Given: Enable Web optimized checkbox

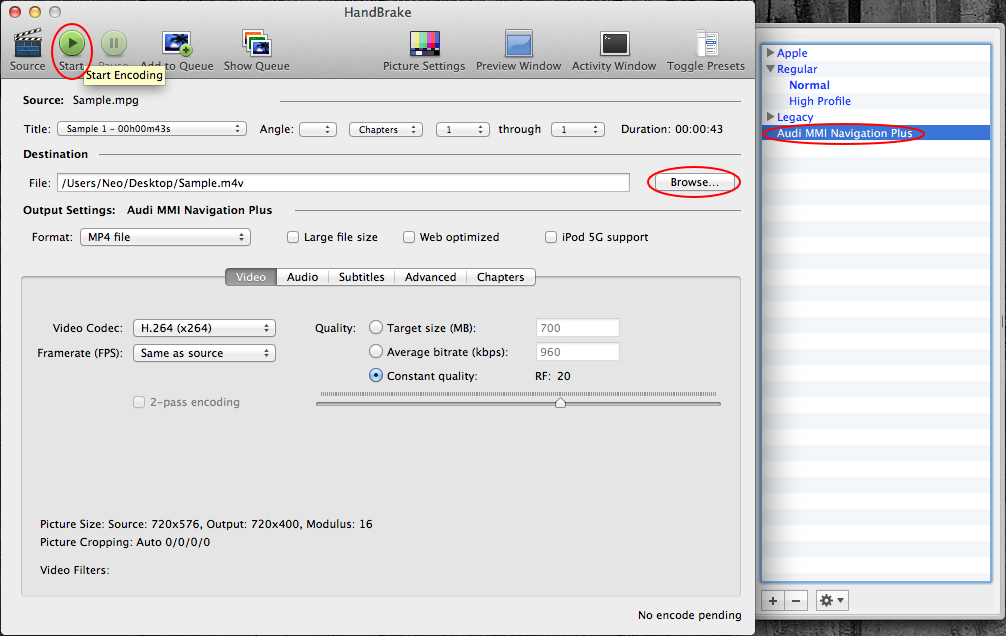Looking at the screenshot, I should 409,237.
